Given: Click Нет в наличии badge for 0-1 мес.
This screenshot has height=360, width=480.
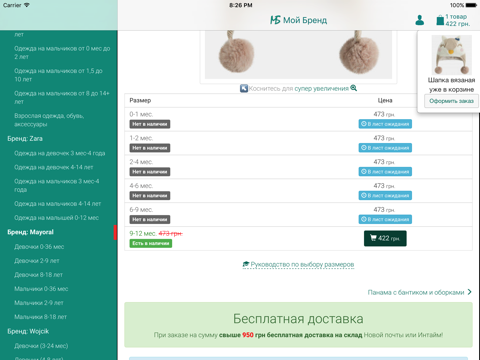Looking at the screenshot, I should tap(150, 124).
